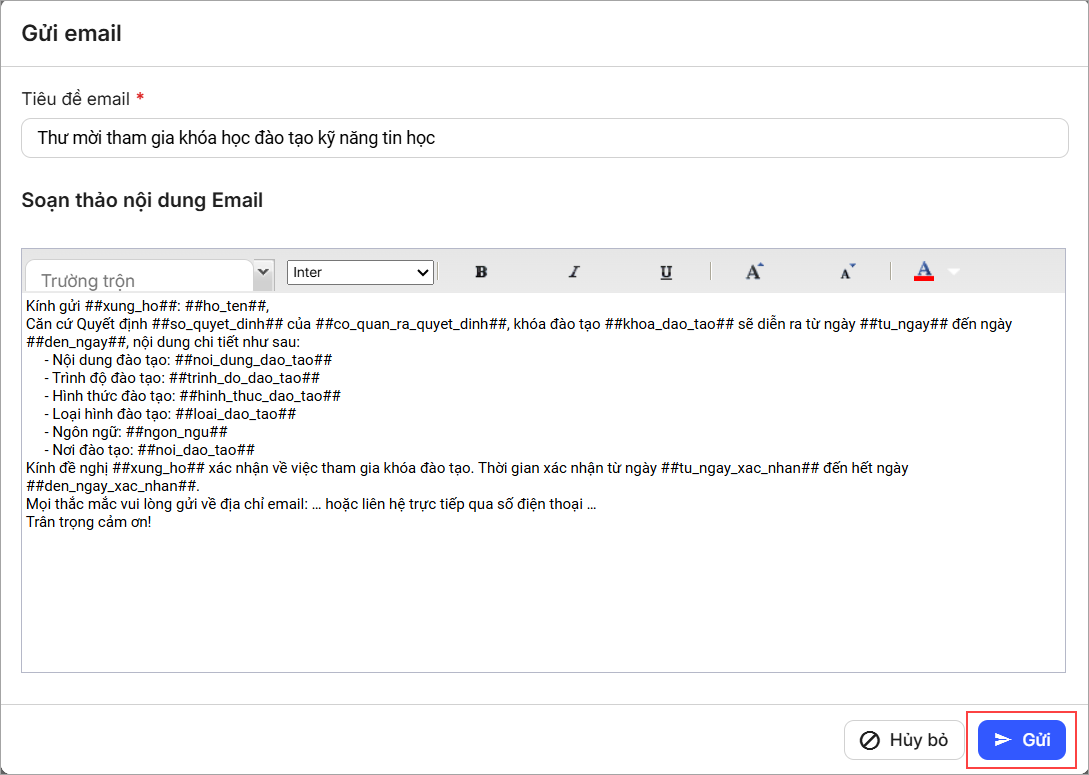This screenshot has height=775, width=1089.
Task: Click the paper plane send icon
Action: [x=1003, y=740]
